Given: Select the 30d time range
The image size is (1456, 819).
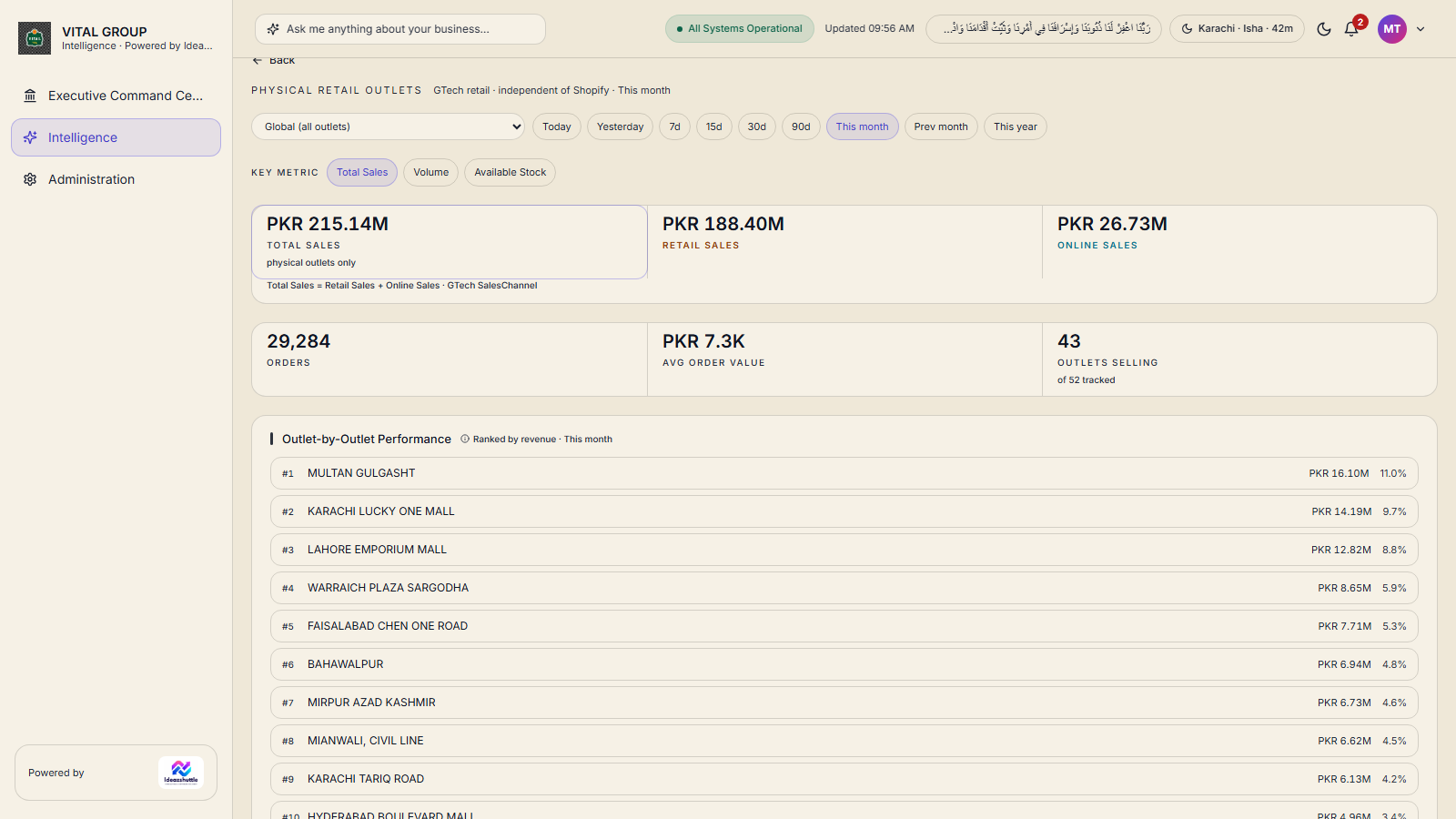Looking at the screenshot, I should pyautogui.click(x=757, y=126).
